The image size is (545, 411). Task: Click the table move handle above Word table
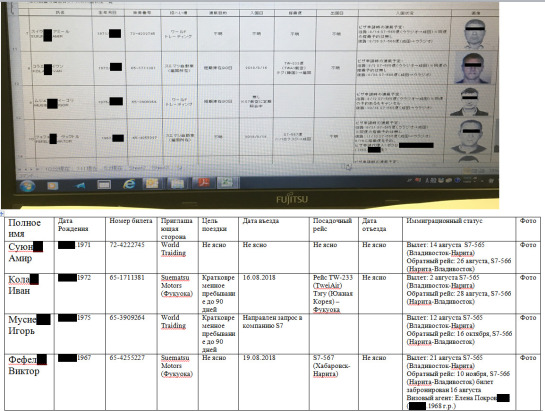[2, 213]
